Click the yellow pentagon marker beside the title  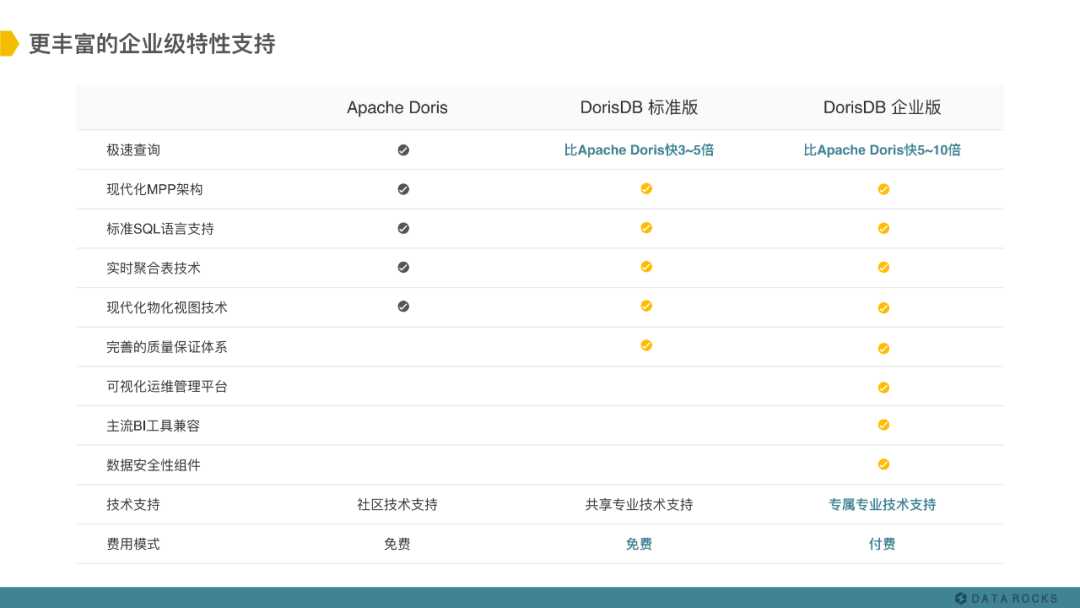click(9, 43)
